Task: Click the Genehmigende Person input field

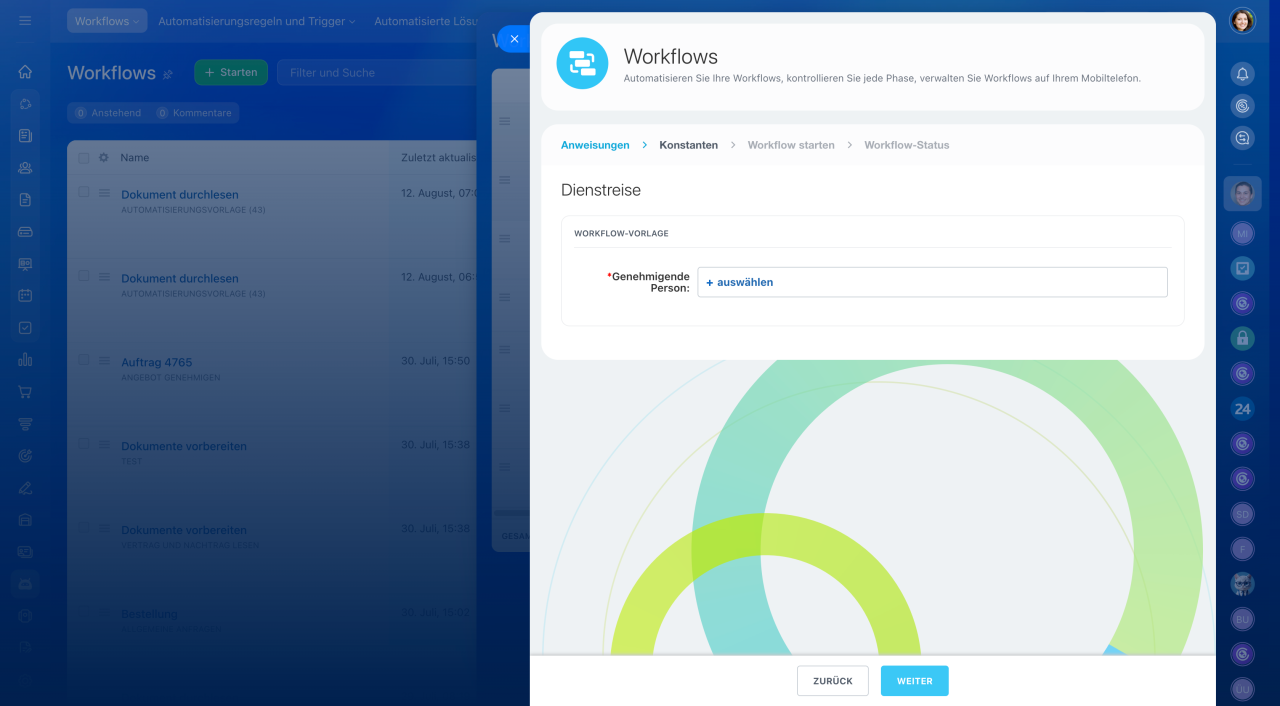Action: pos(932,282)
